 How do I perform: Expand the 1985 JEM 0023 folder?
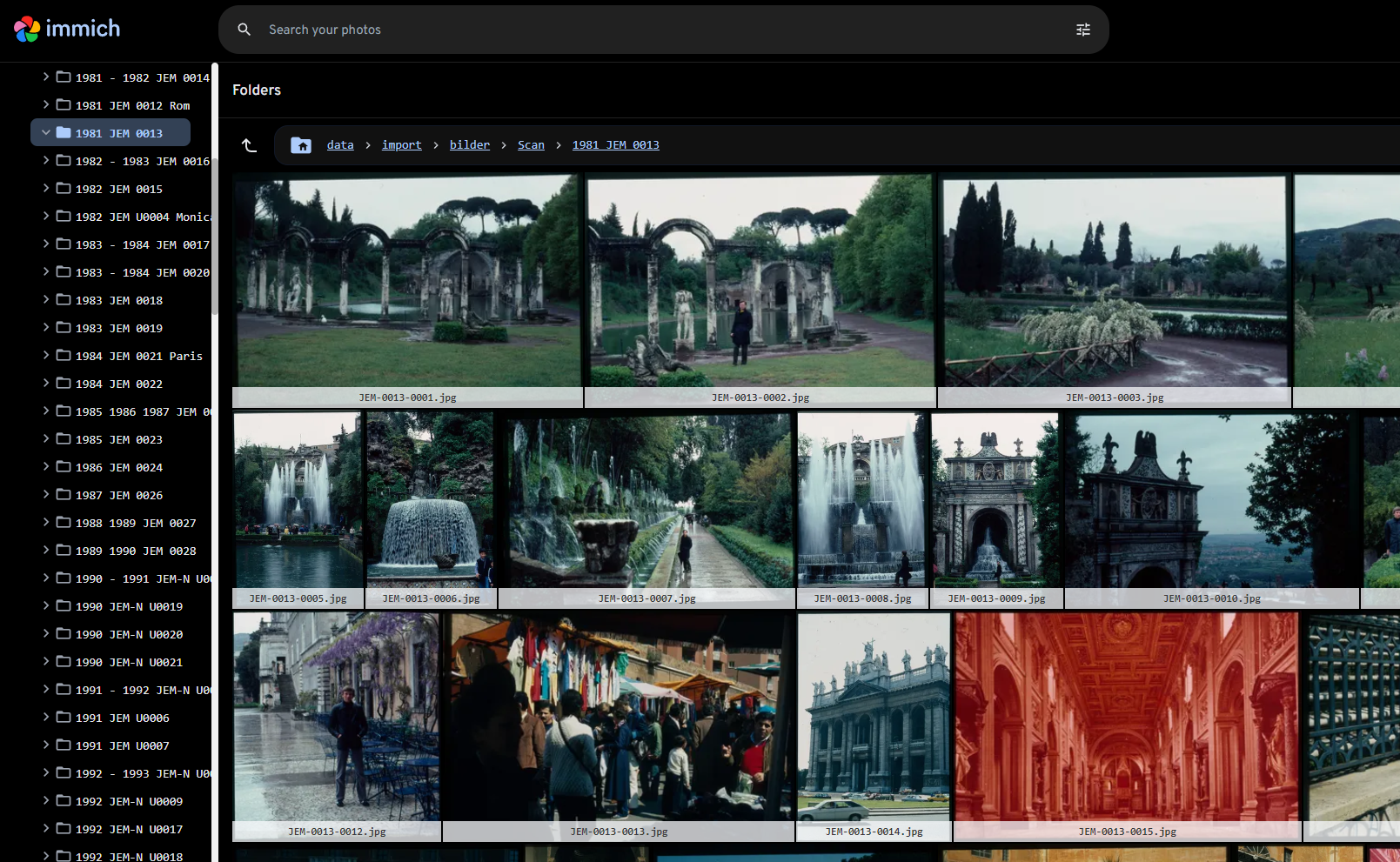click(x=46, y=439)
